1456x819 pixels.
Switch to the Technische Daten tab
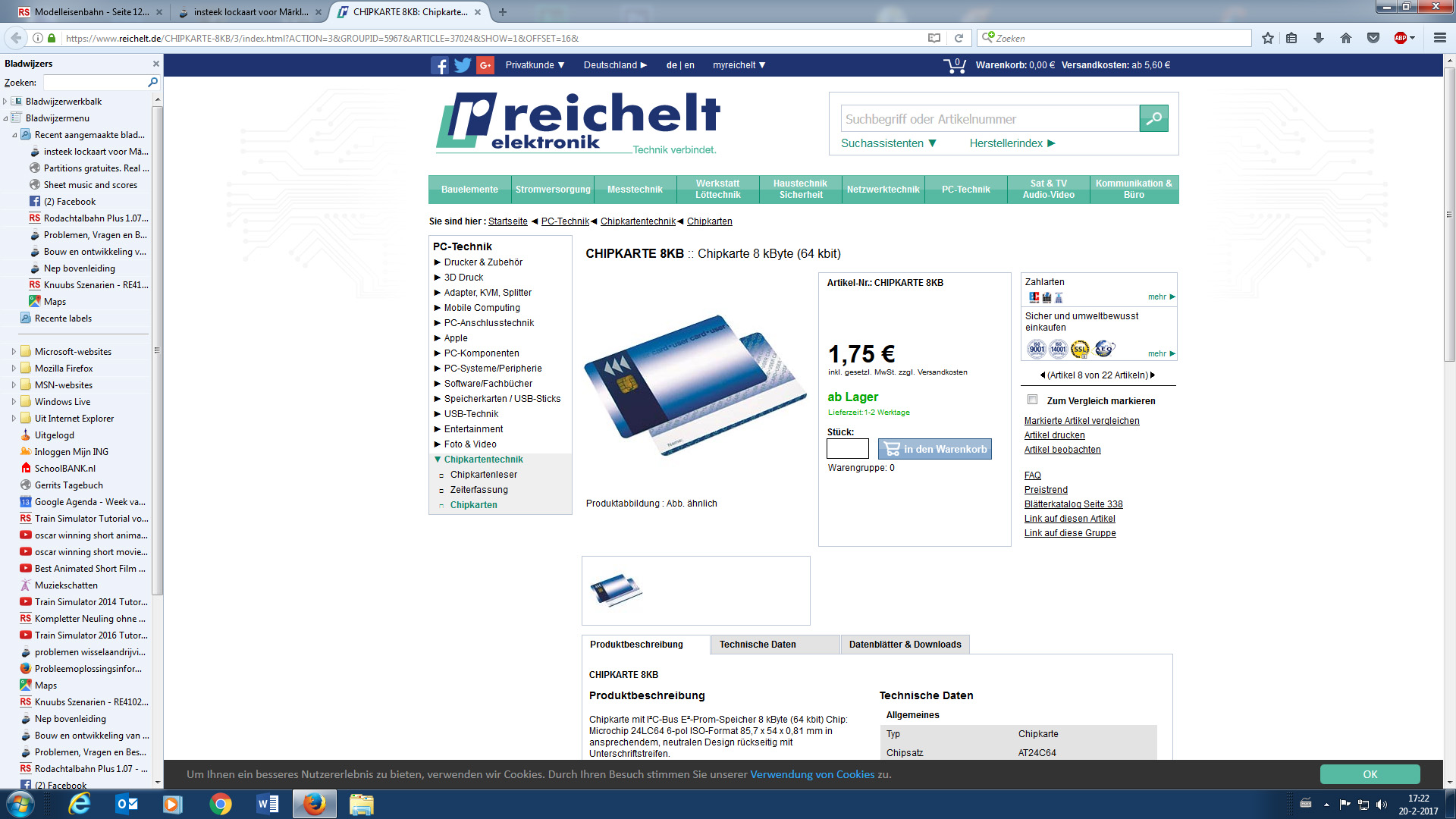click(758, 645)
